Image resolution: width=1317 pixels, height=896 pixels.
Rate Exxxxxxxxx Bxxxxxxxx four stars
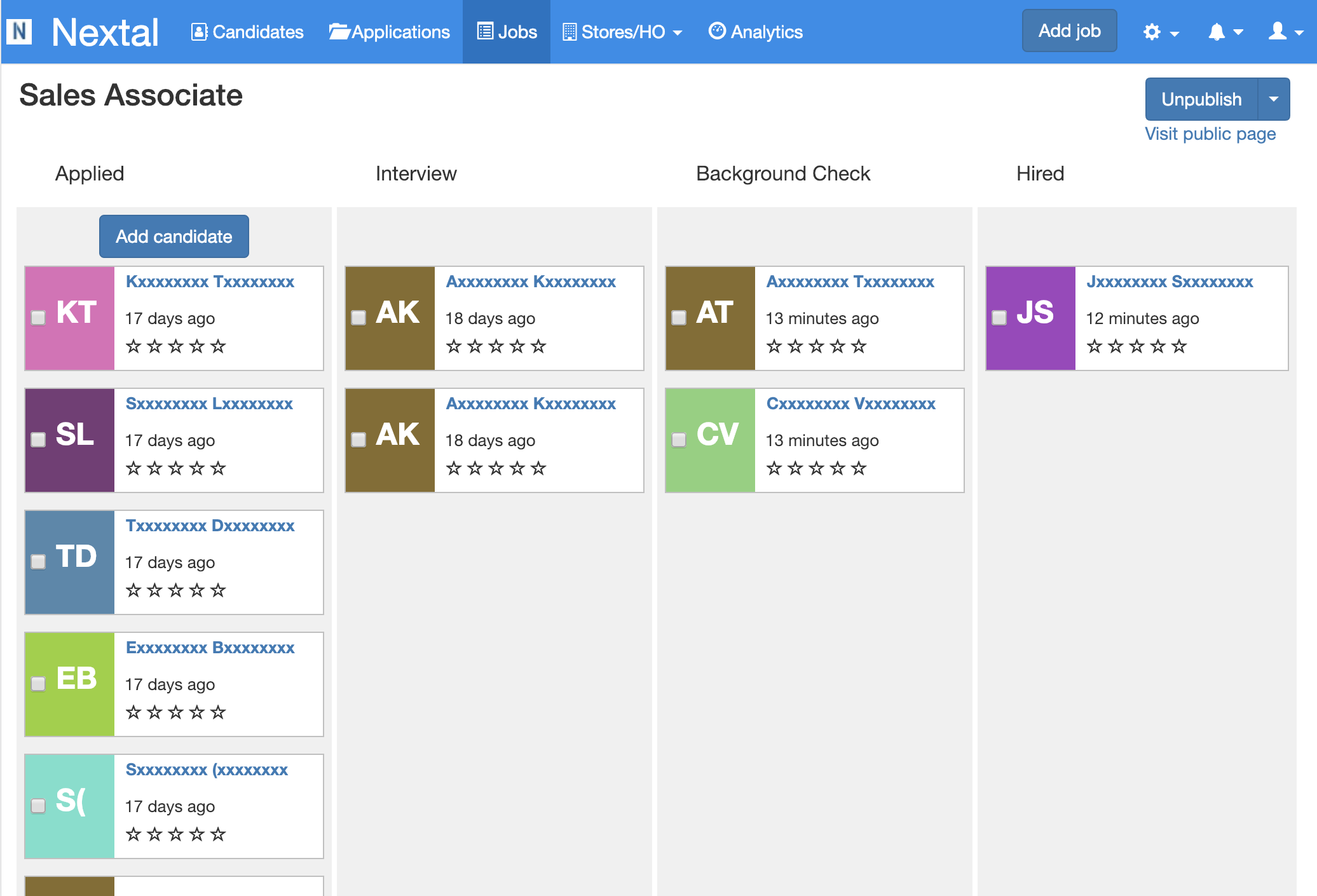point(197,712)
